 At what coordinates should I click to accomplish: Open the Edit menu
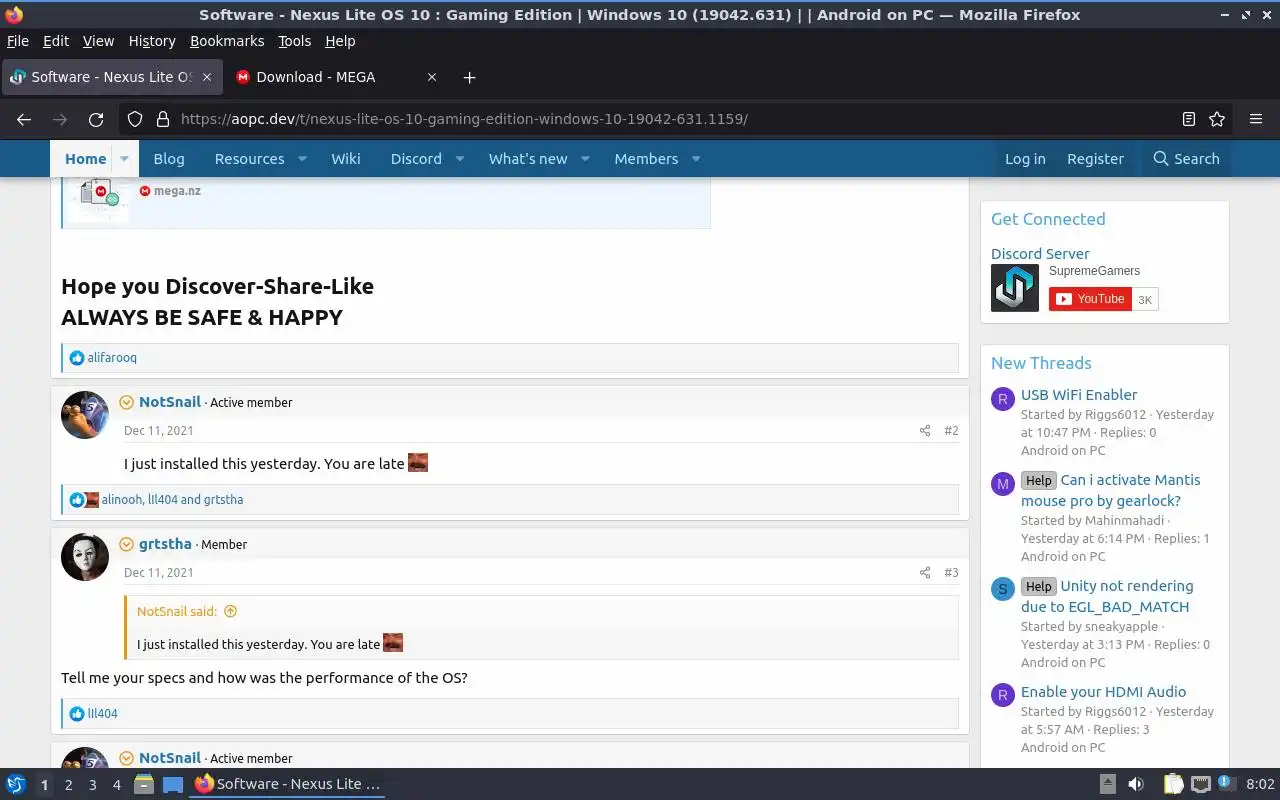click(56, 41)
